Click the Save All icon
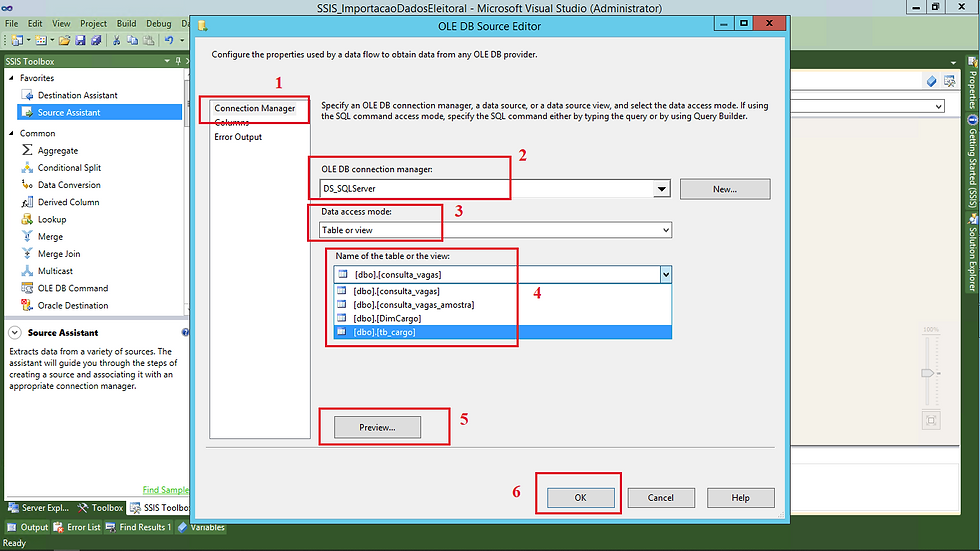 (x=96, y=41)
